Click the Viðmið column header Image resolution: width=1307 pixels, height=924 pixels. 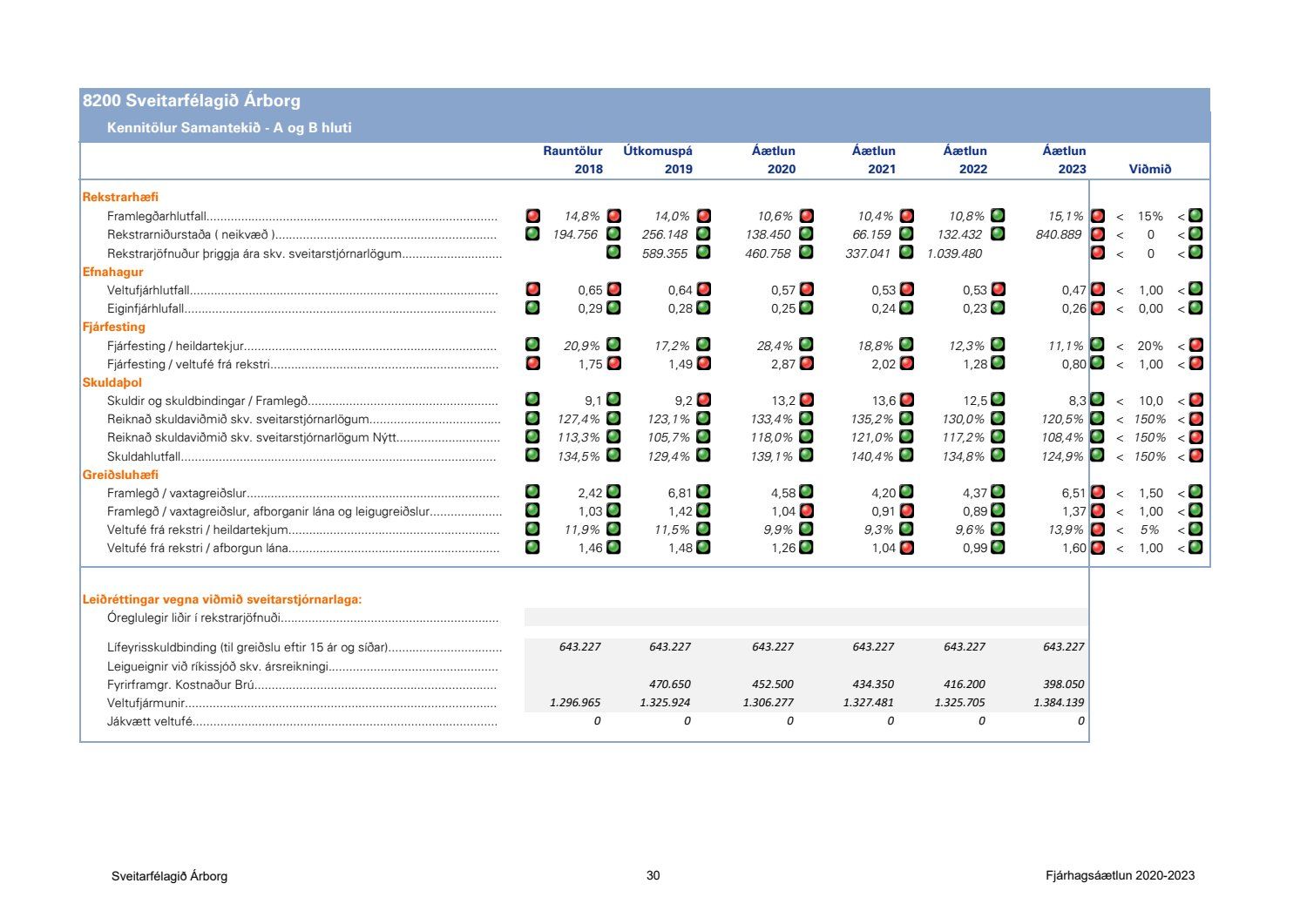coord(1150,169)
